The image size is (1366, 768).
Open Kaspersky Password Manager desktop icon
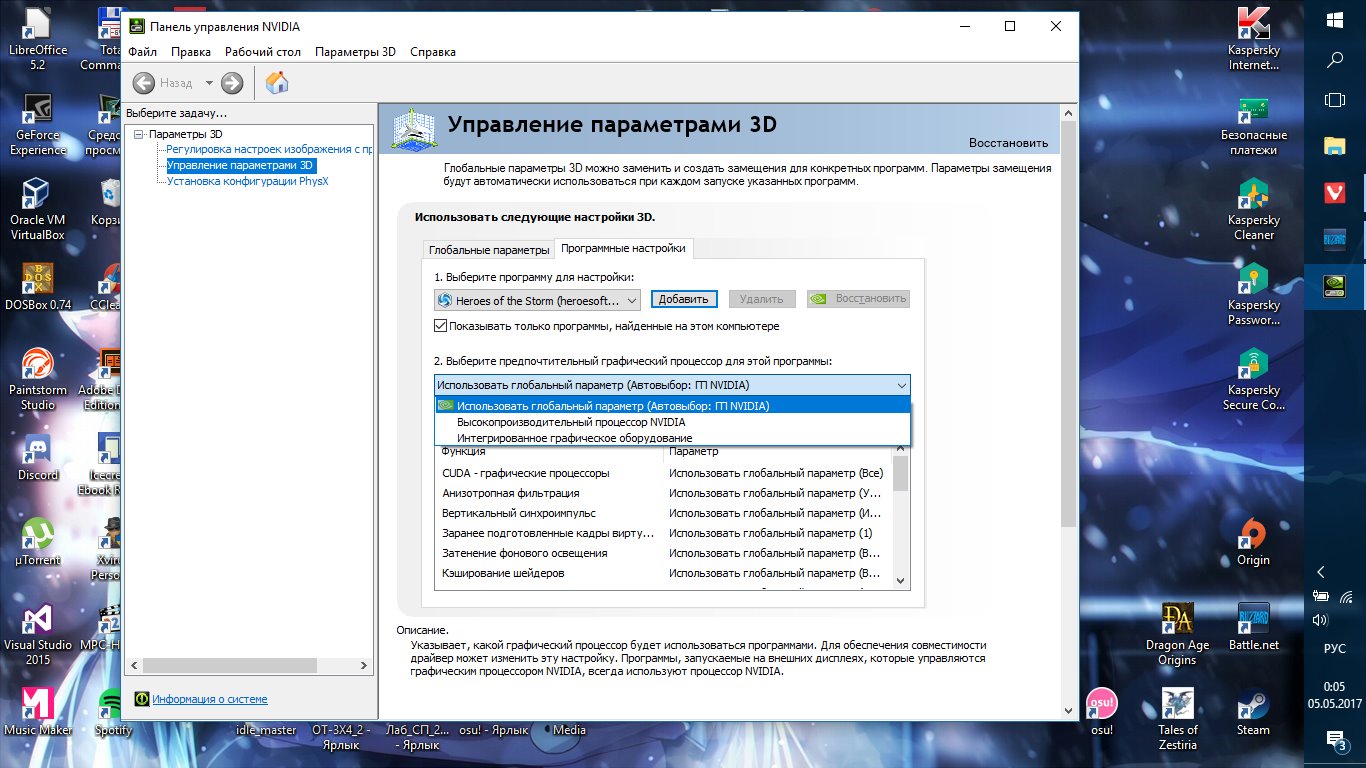point(1254,295)
